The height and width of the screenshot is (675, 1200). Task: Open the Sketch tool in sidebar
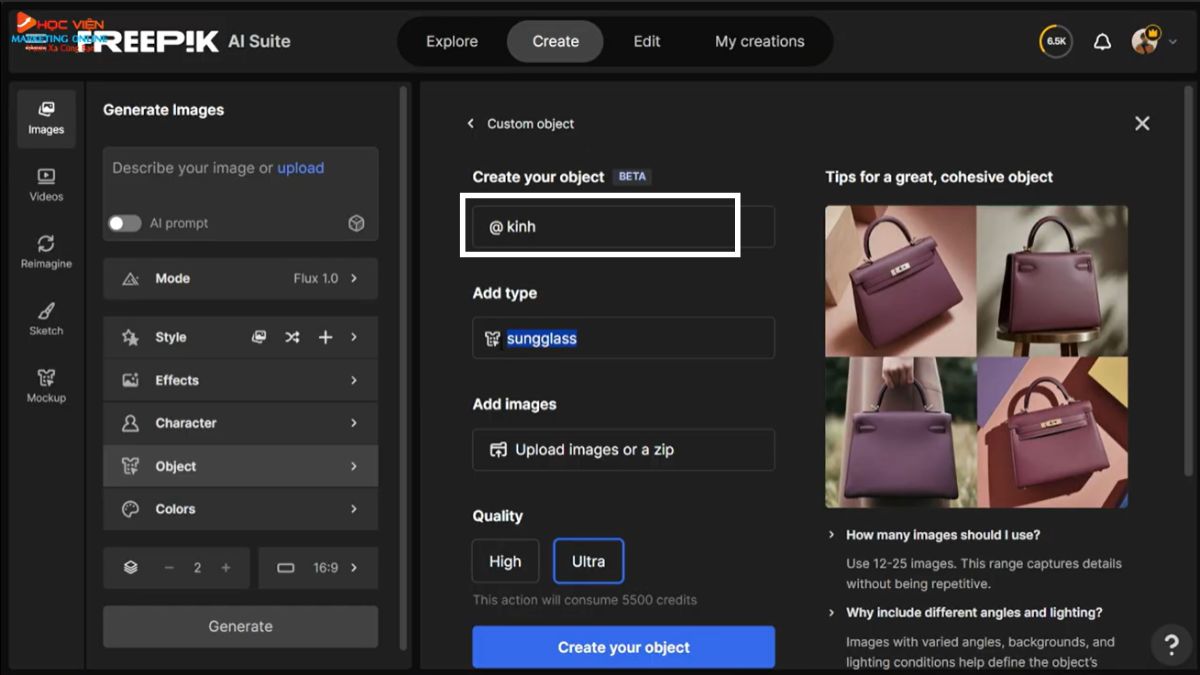[x=46, y=319]
